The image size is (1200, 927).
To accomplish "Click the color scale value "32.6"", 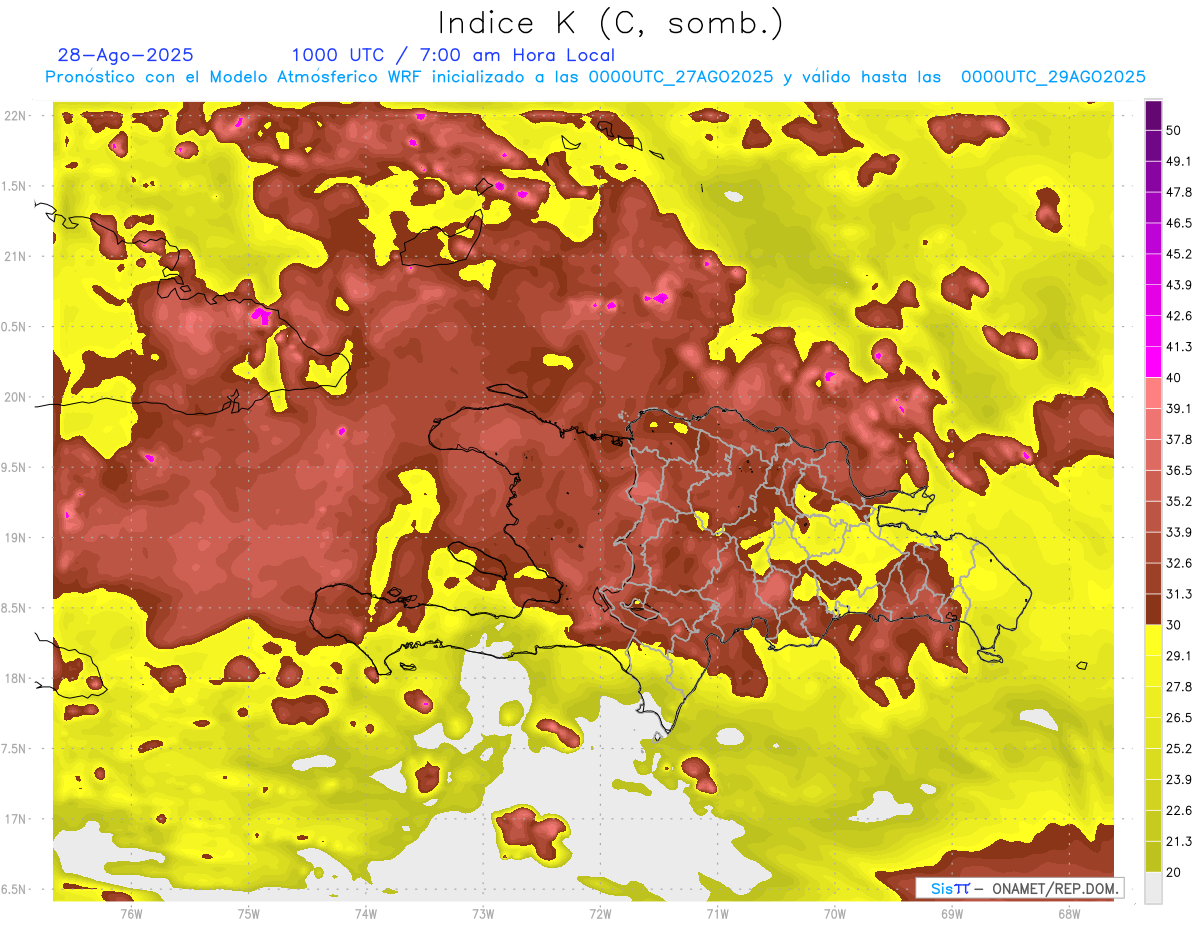I will [x=1178, y=563].
